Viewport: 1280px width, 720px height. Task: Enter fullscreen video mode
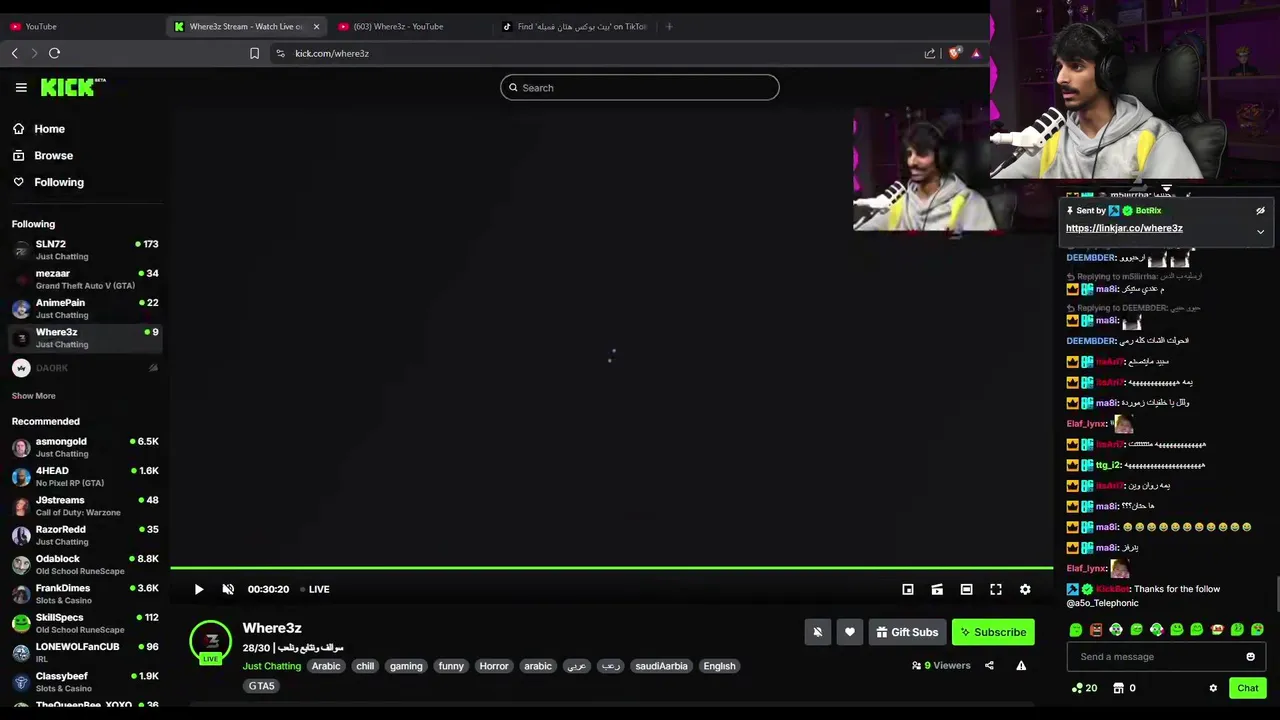coord(996,589)
